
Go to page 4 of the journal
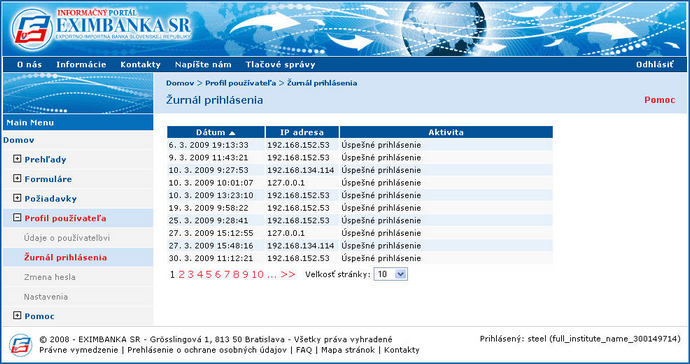coord(200,275)
